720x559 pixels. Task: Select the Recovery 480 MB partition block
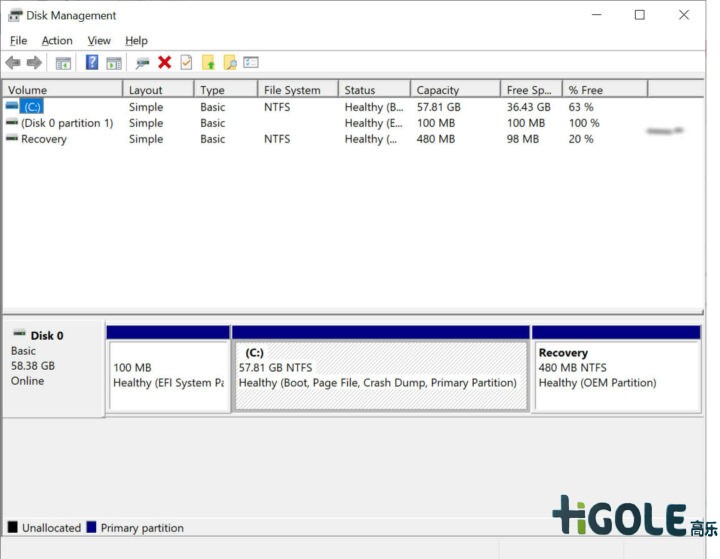(616, 374)
